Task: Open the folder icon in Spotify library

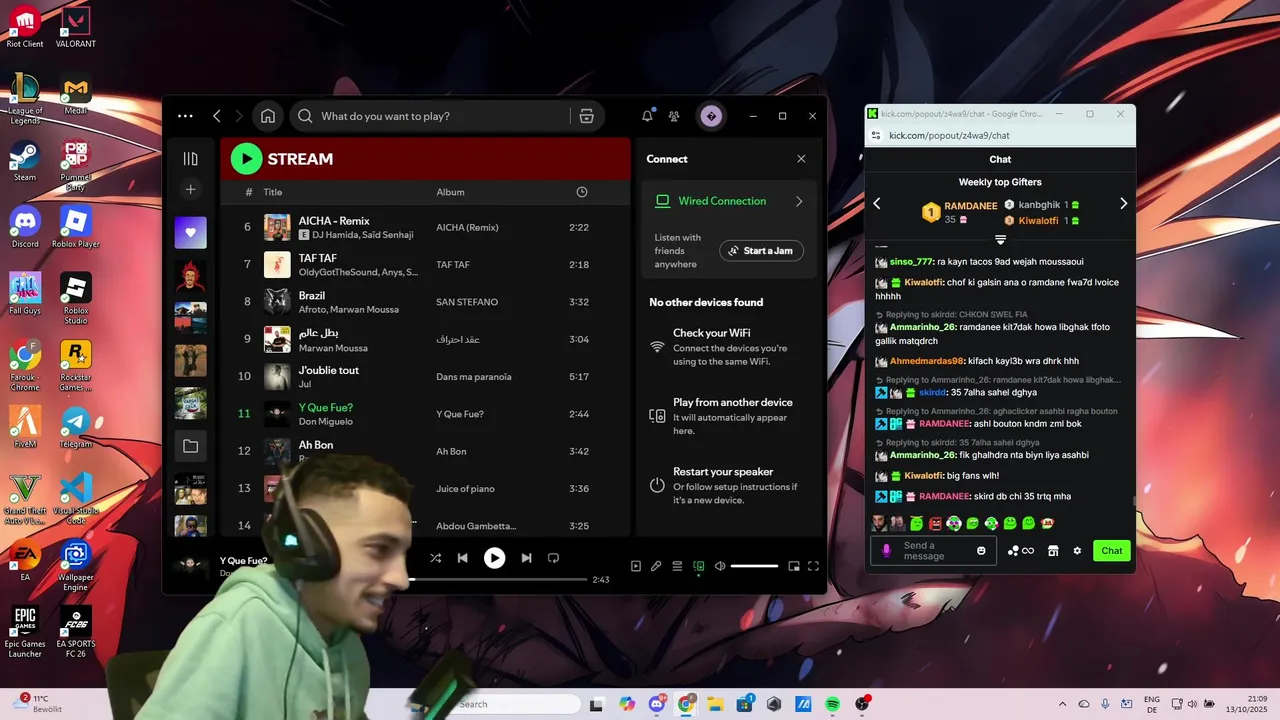Action: tap(191, 446)
